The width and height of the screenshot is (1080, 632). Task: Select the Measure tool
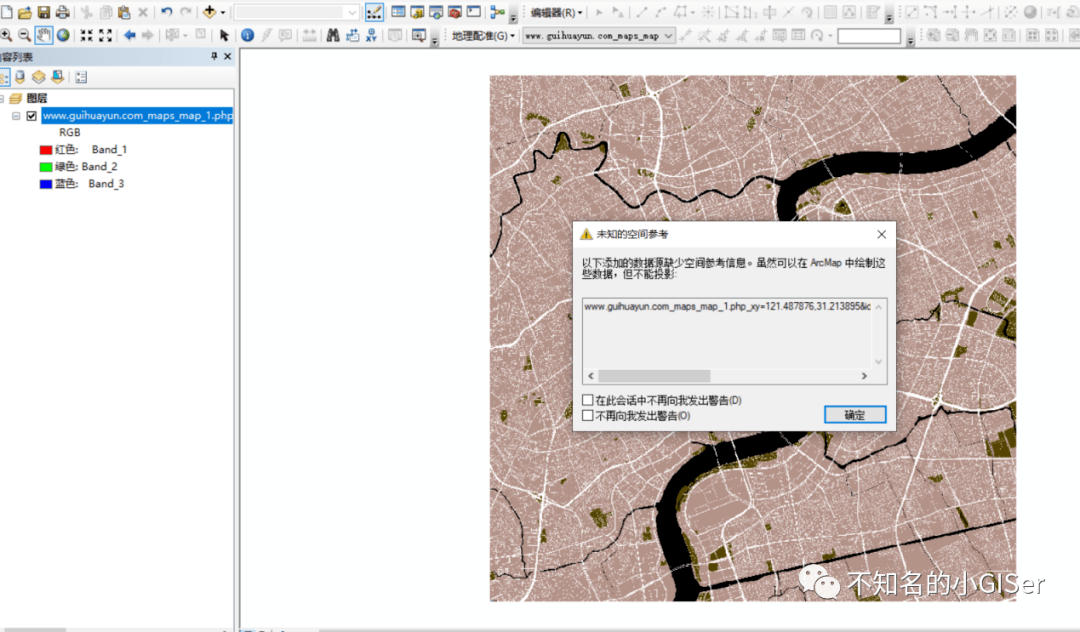pos(309,33)
